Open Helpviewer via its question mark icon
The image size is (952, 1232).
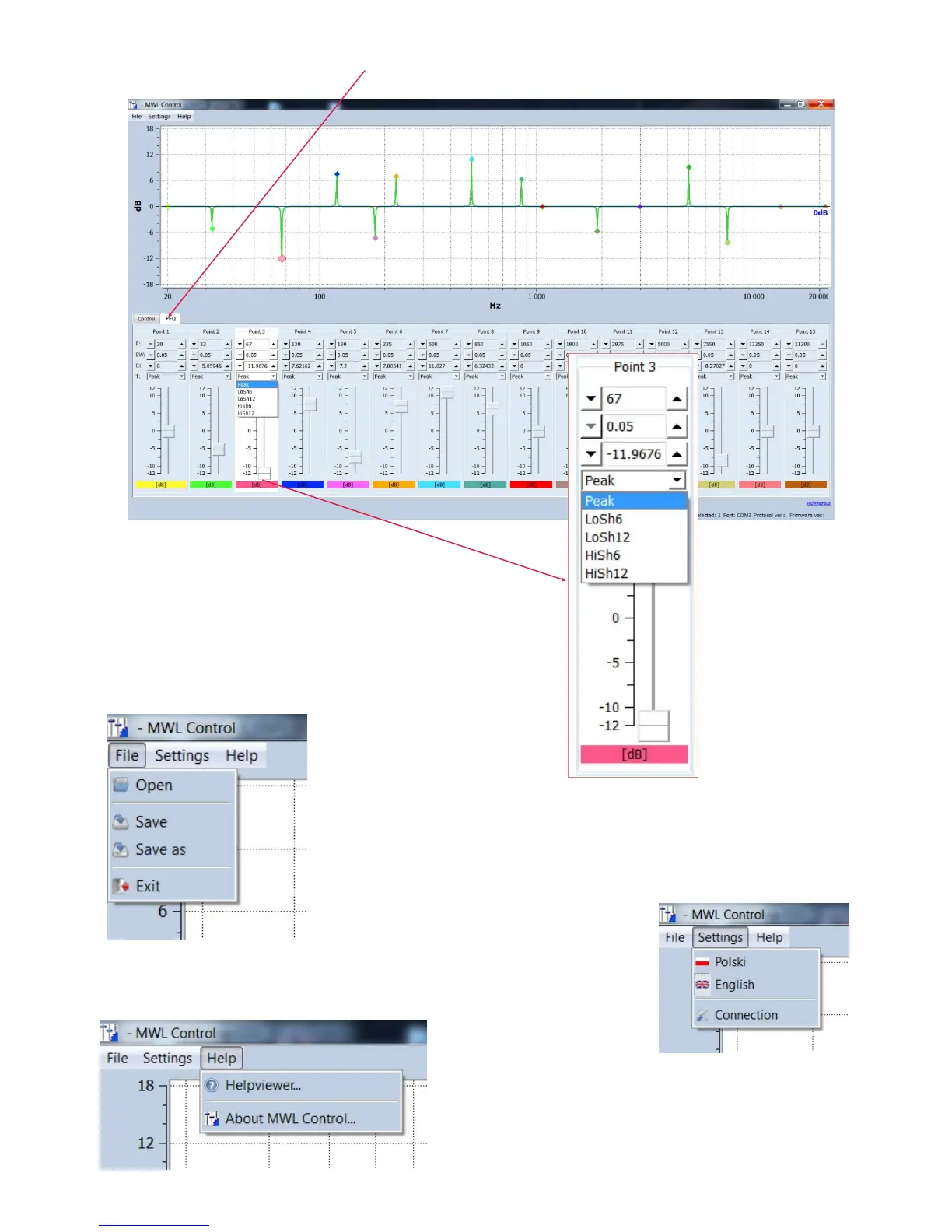(212, 1085)
